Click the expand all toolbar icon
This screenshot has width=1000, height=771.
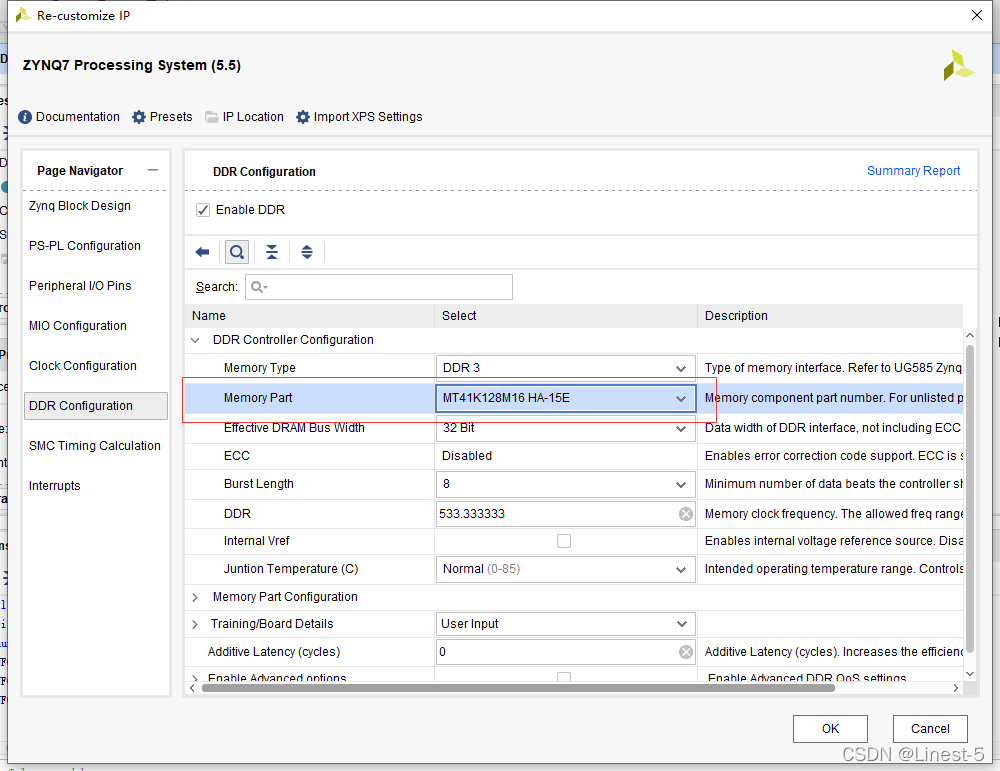tap(307, 252)
